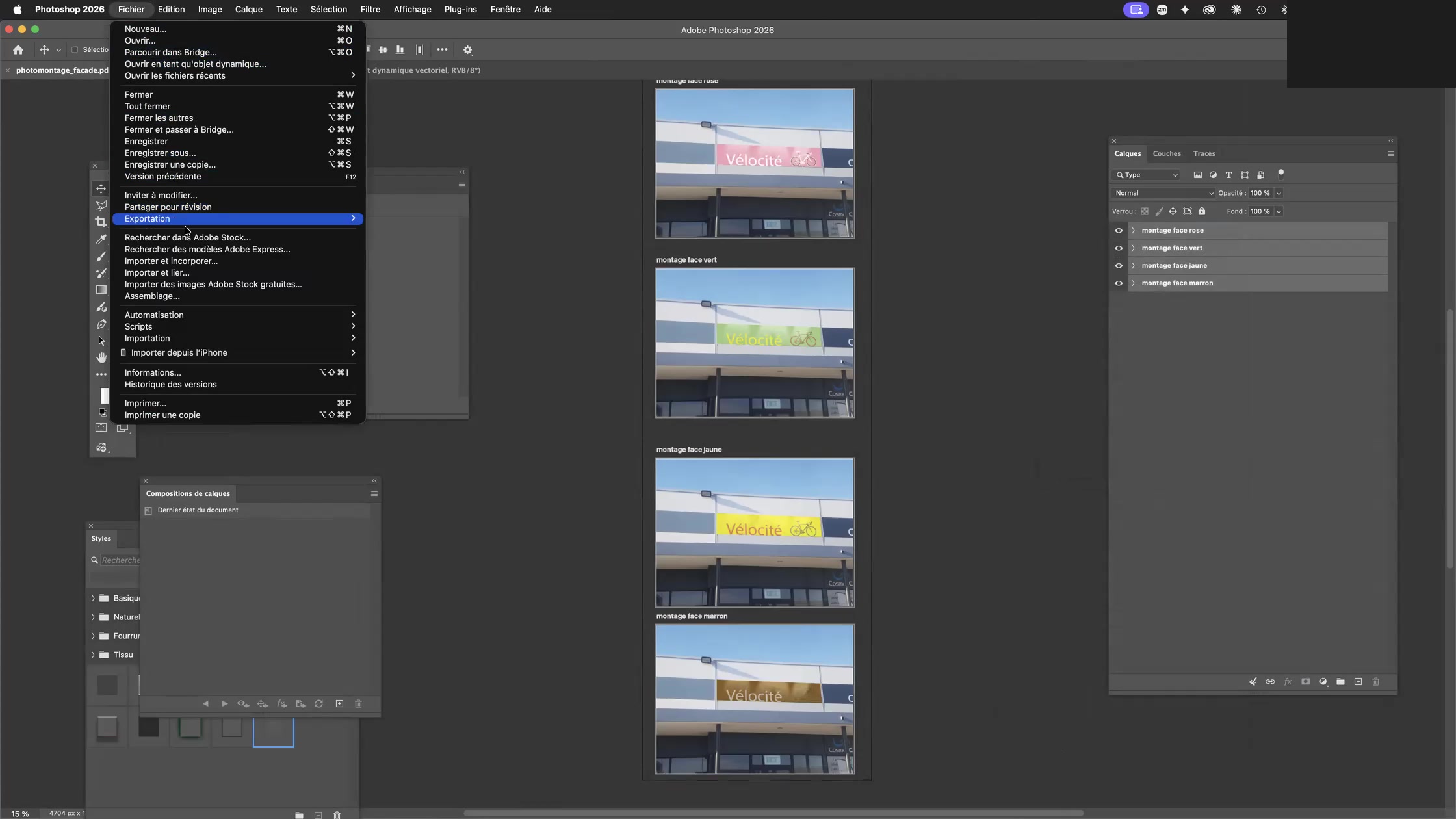Select the Pen tool

(101, 324)
